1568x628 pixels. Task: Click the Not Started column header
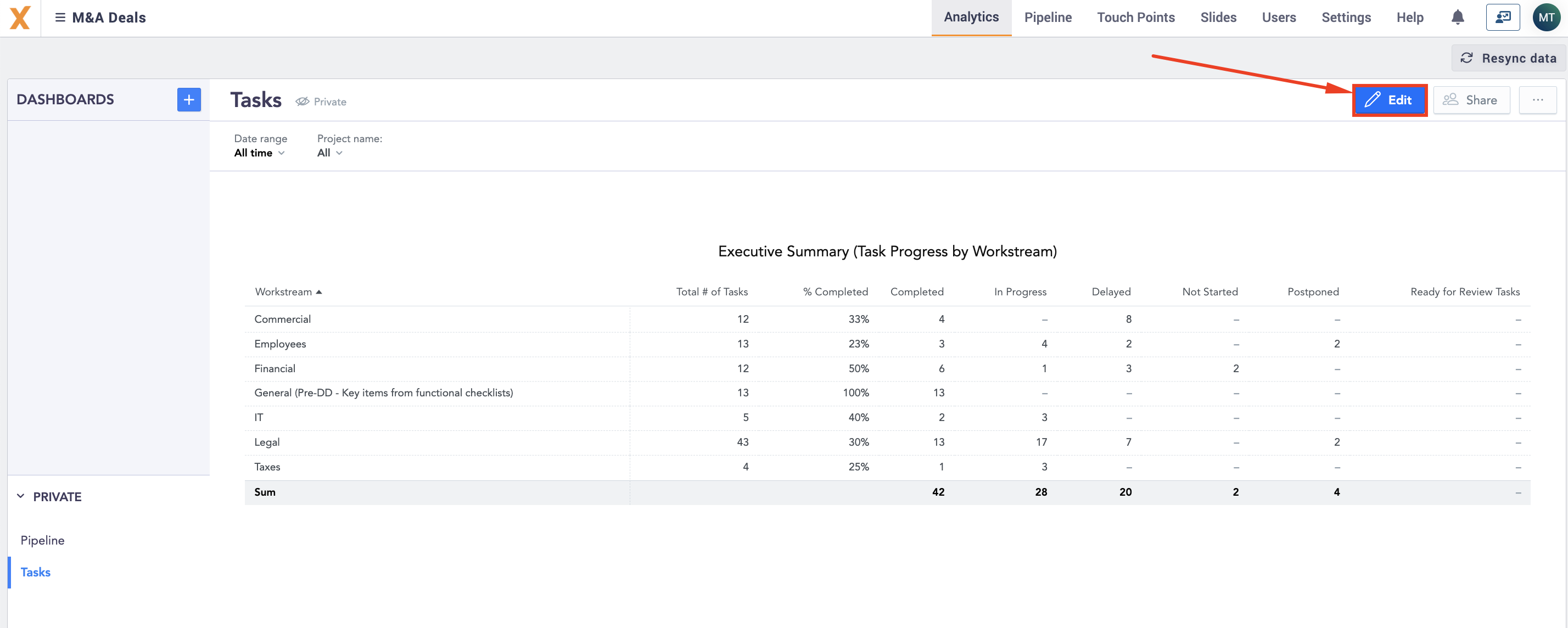click(x=1209, y=292)
